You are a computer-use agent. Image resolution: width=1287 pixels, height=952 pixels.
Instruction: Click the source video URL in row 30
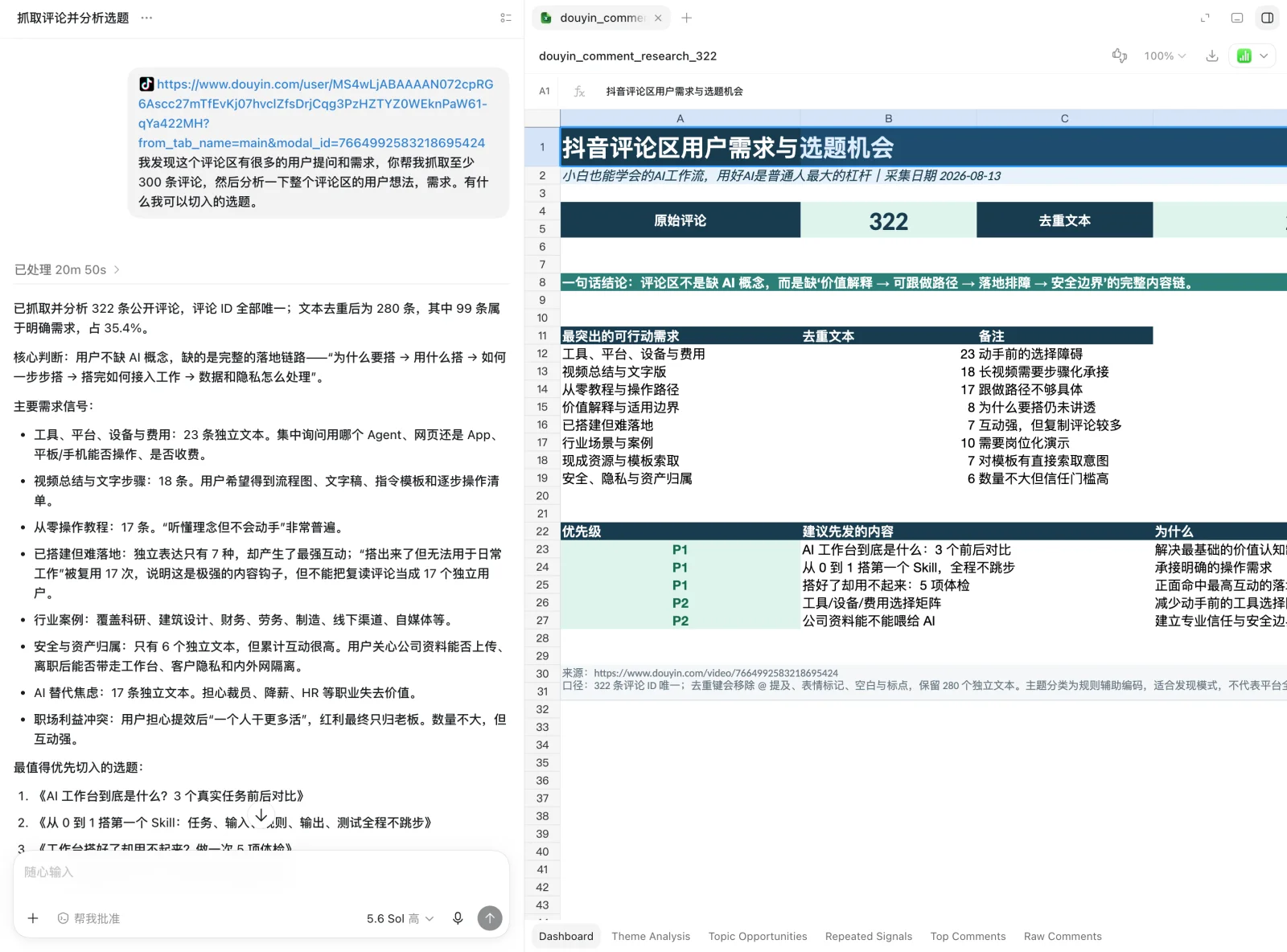click(716, 673)
